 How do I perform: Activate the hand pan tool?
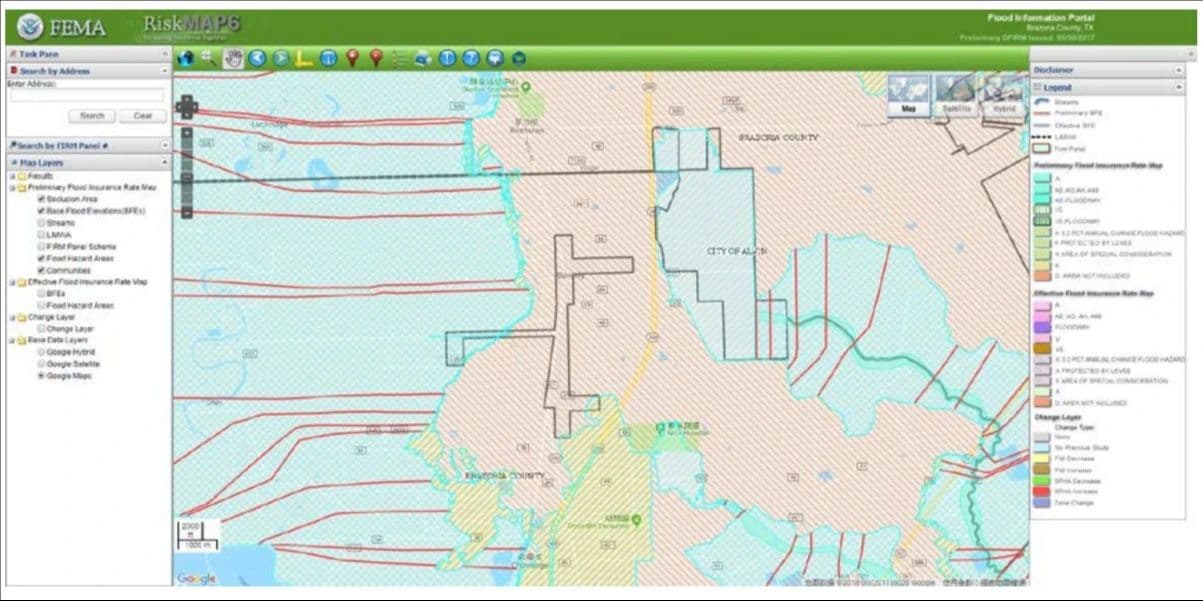pyautogui.click(x=234, y=58)
